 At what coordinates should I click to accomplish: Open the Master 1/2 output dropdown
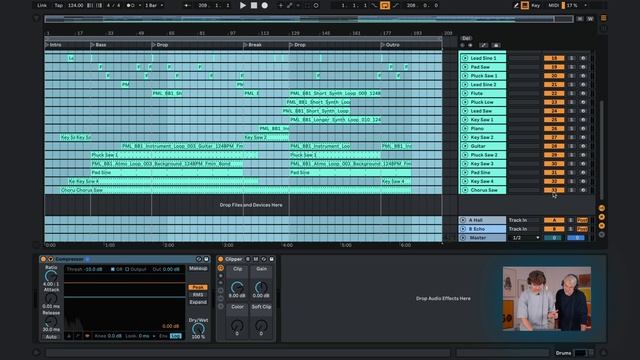tap(525, 238)
